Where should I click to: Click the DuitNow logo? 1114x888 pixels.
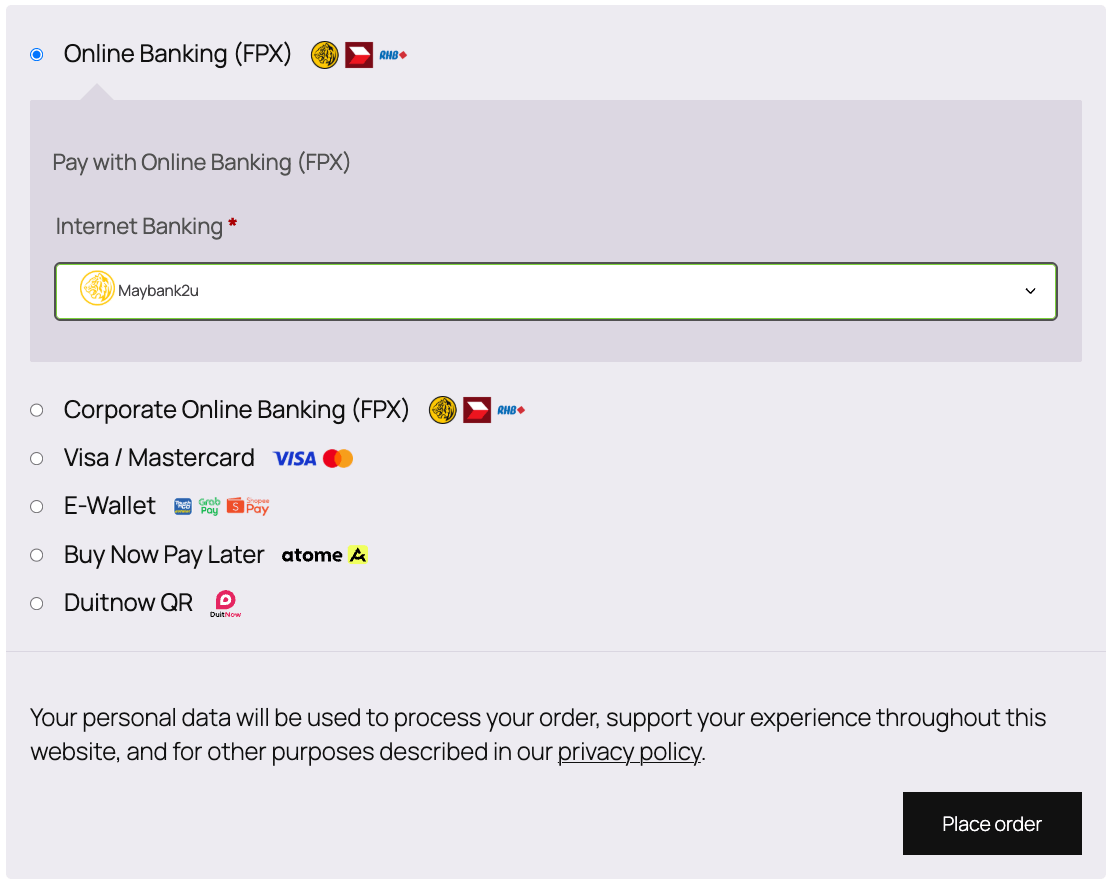[x=225, y=603]
